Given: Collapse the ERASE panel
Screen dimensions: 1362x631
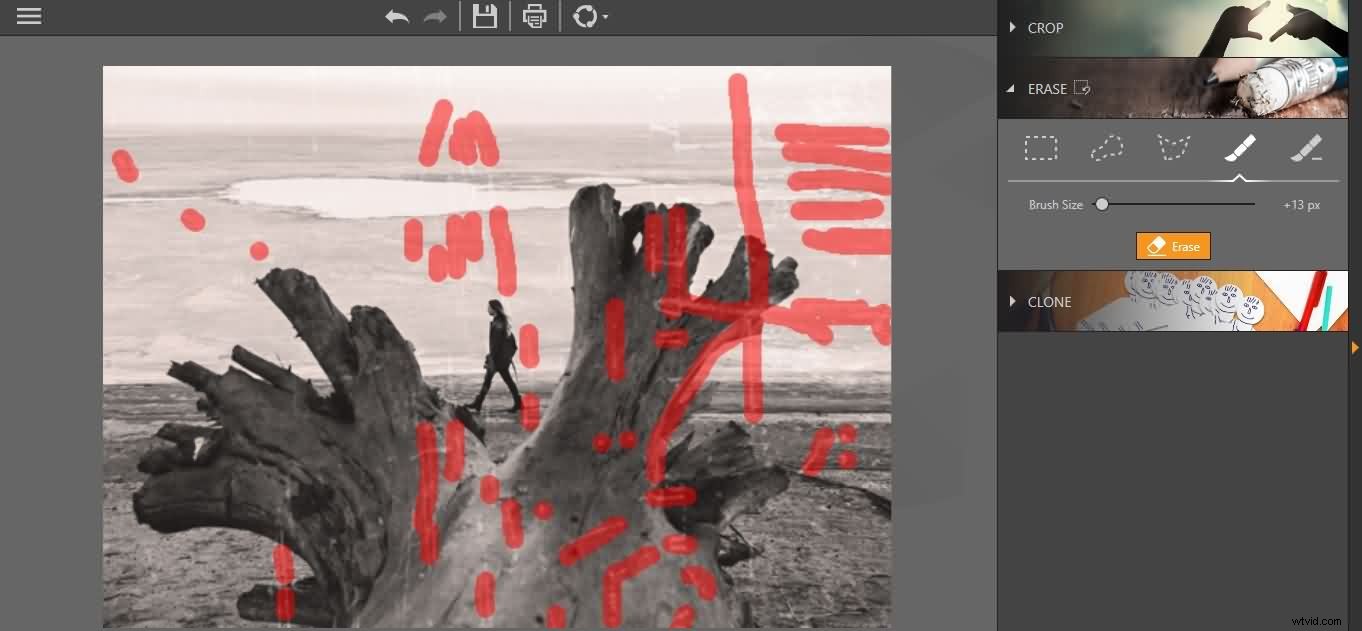Looking at the screenshot, I should [1010, 88].
